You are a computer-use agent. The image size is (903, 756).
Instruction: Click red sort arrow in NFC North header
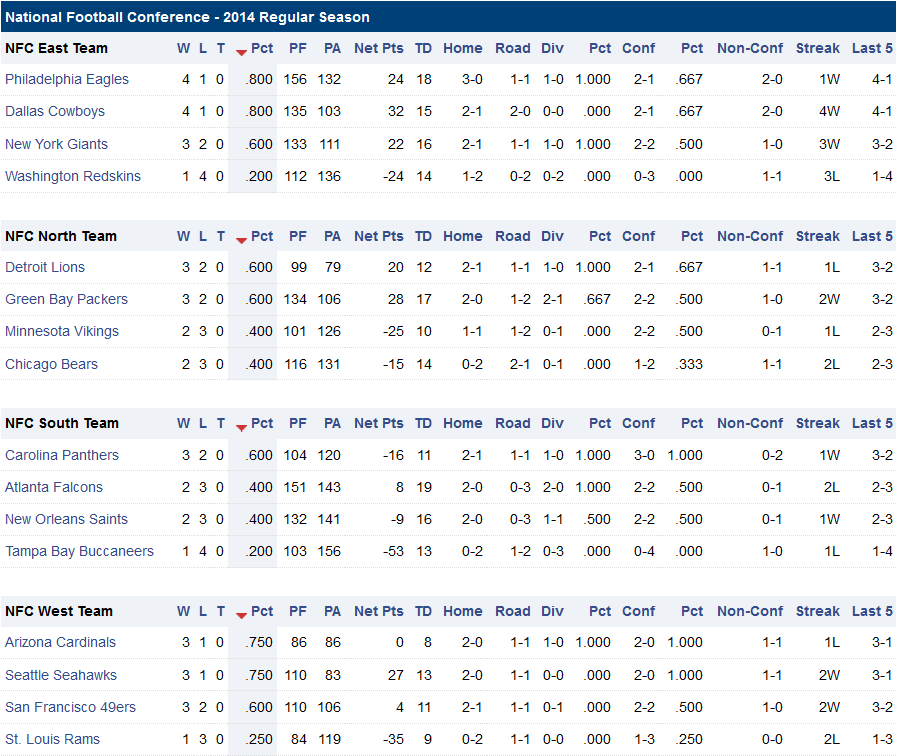click(241, 240)
